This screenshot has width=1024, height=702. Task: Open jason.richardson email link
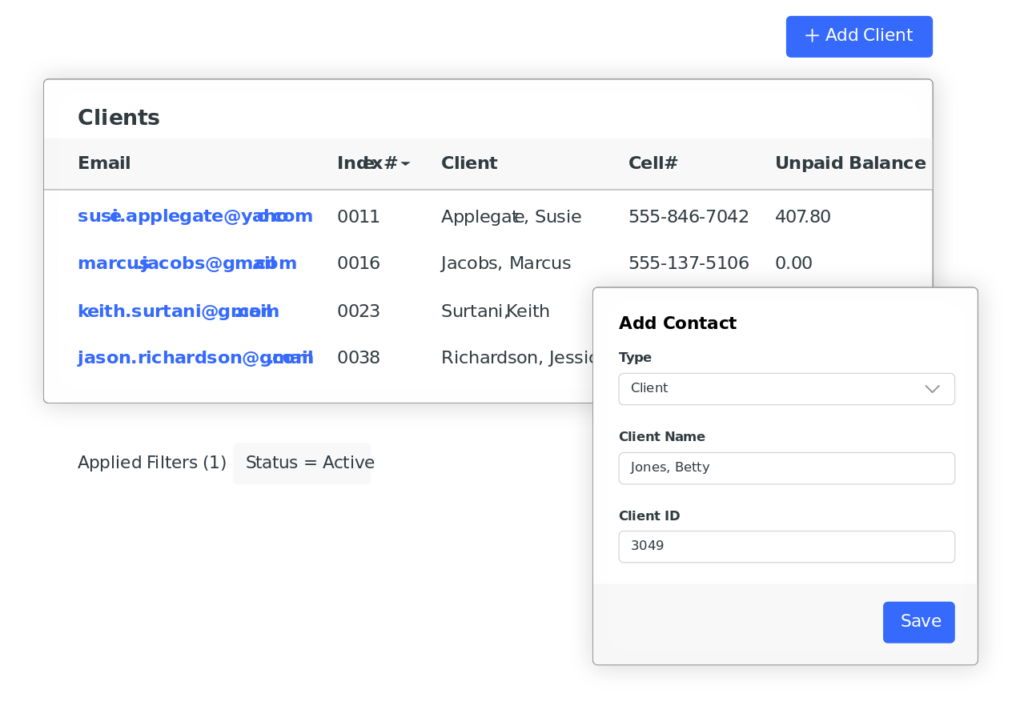[x=195, y=358]
